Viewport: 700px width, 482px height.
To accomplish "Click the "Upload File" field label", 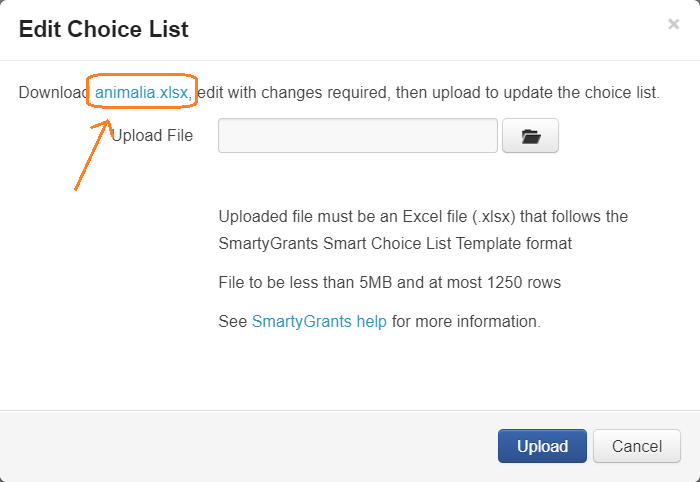I will click(x=152, y=135).
